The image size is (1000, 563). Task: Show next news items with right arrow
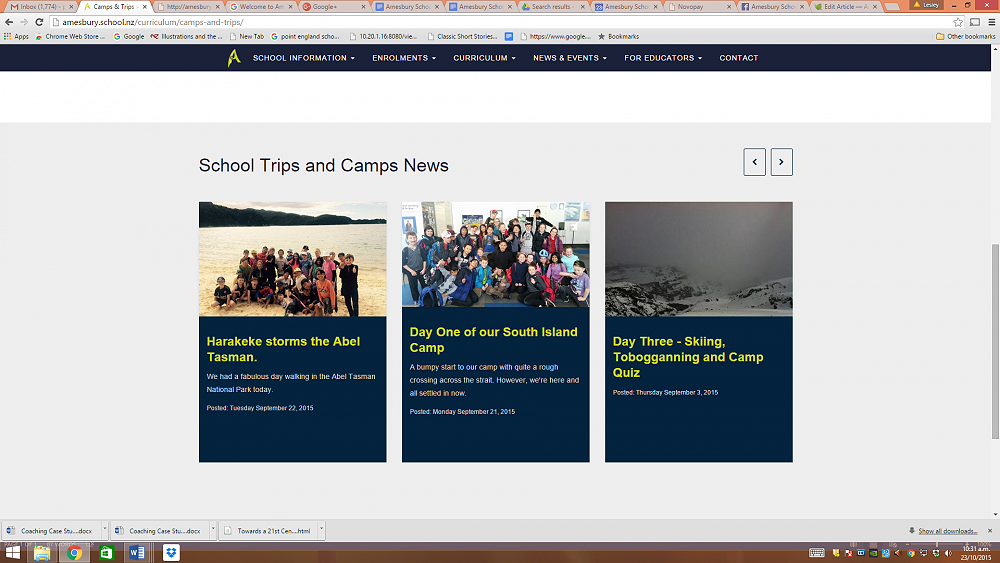coord(781,162)
